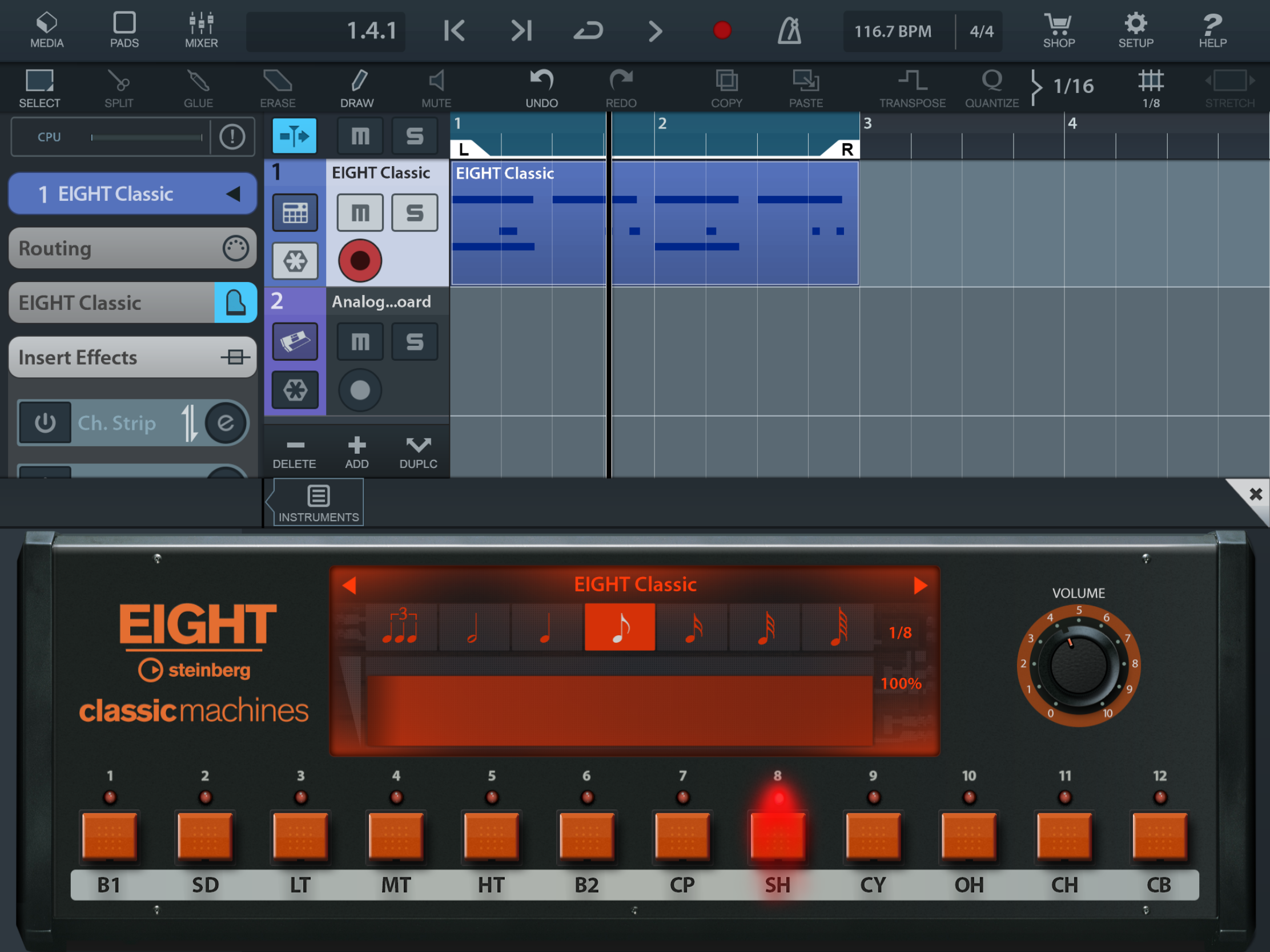Image resolution: width=1270 pixels, height=952 pixels.
Task: Expand the Routing section
Action: pos(132,248)
